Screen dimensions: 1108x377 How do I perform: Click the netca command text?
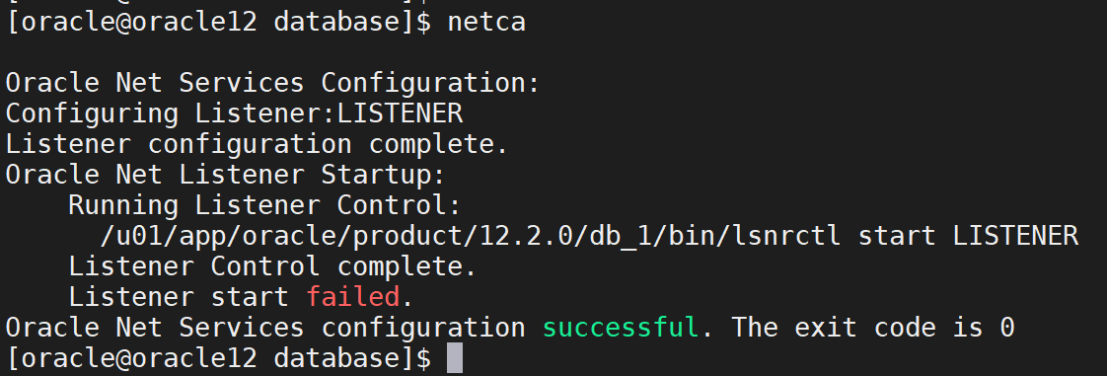pos(486,22)
